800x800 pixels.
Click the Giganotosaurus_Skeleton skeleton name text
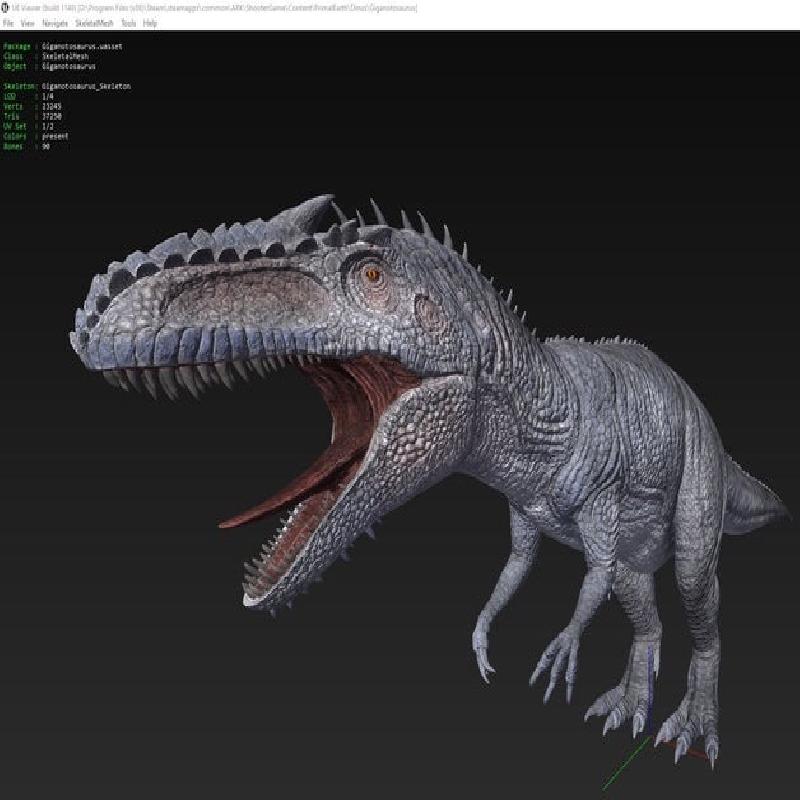86,86
